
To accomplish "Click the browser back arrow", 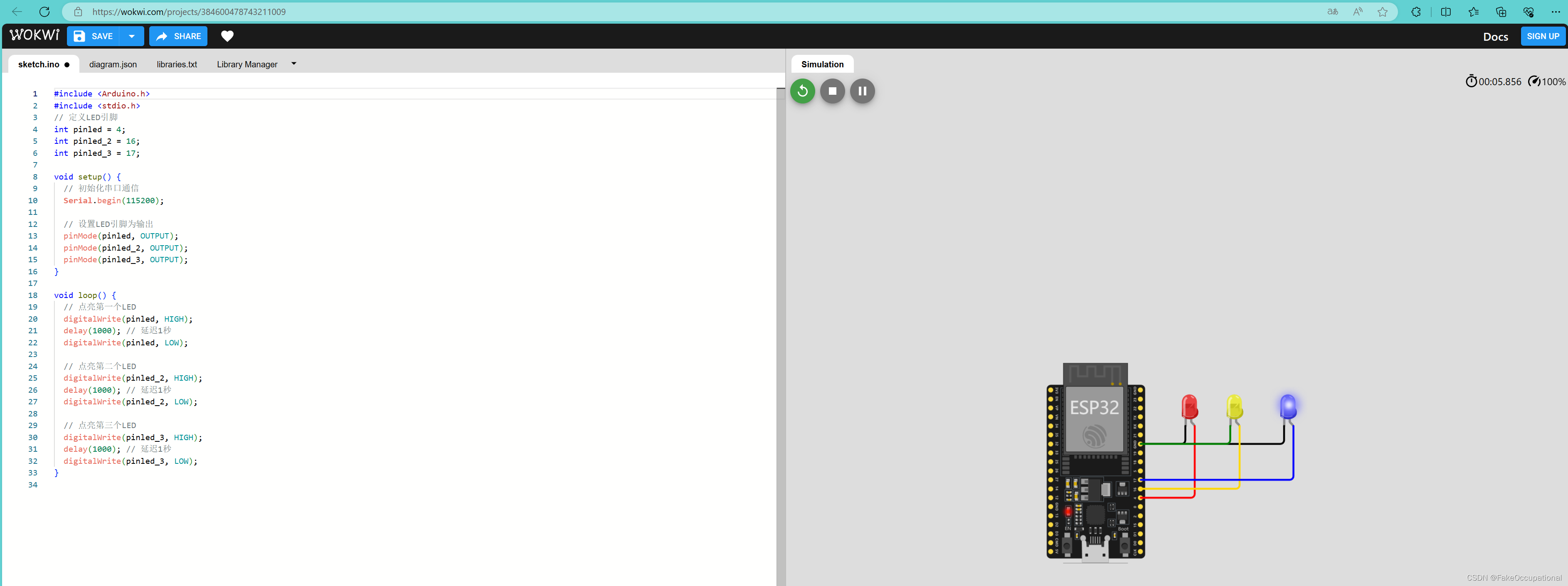I will point(17,12).
